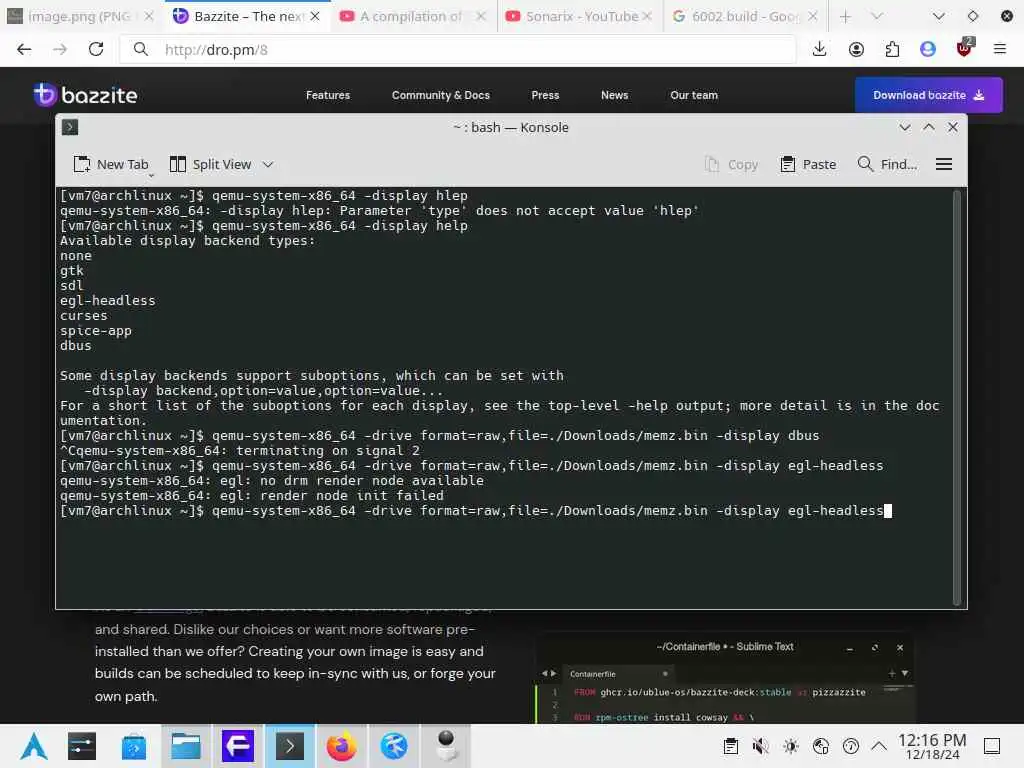1024x768 pixels.
Task: Open the Press nav item
Action: pos(545,95)
